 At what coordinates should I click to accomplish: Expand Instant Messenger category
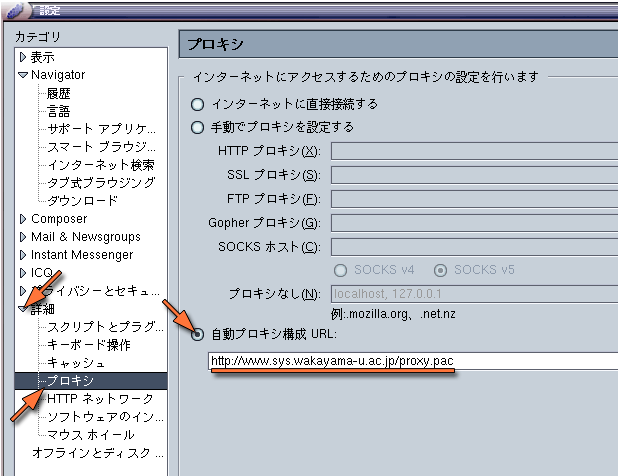click(22, 255)
